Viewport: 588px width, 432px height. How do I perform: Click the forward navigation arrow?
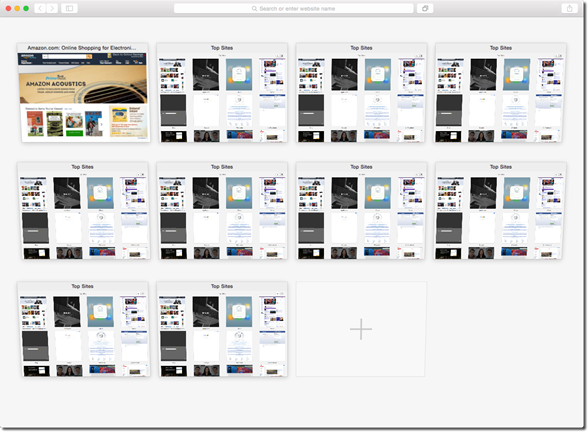tap(52, 8)
